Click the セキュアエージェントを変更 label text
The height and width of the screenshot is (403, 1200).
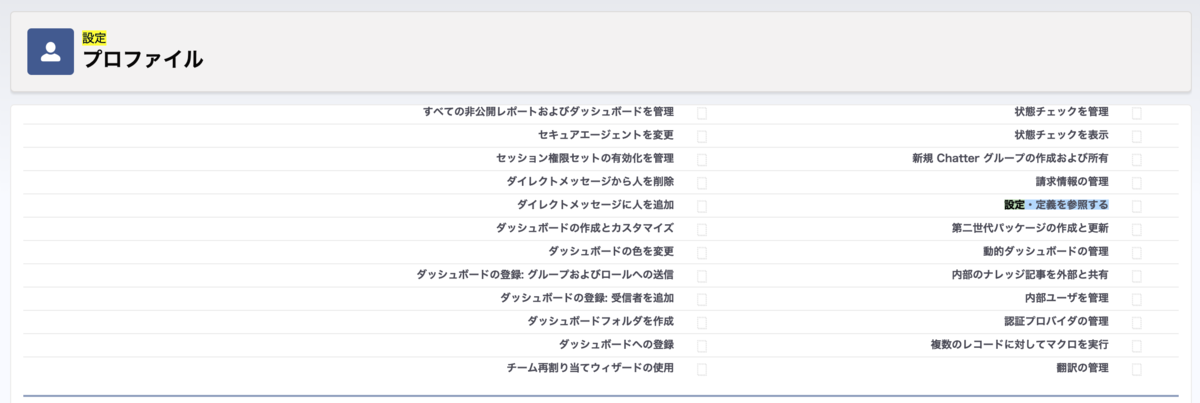(606, 134)
